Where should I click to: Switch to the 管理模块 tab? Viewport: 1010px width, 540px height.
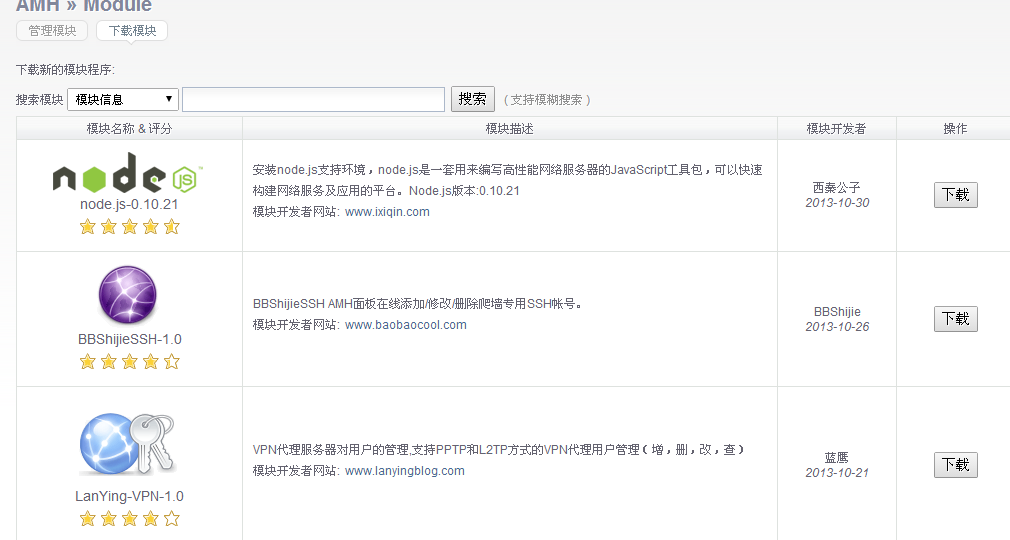[52, 31]
